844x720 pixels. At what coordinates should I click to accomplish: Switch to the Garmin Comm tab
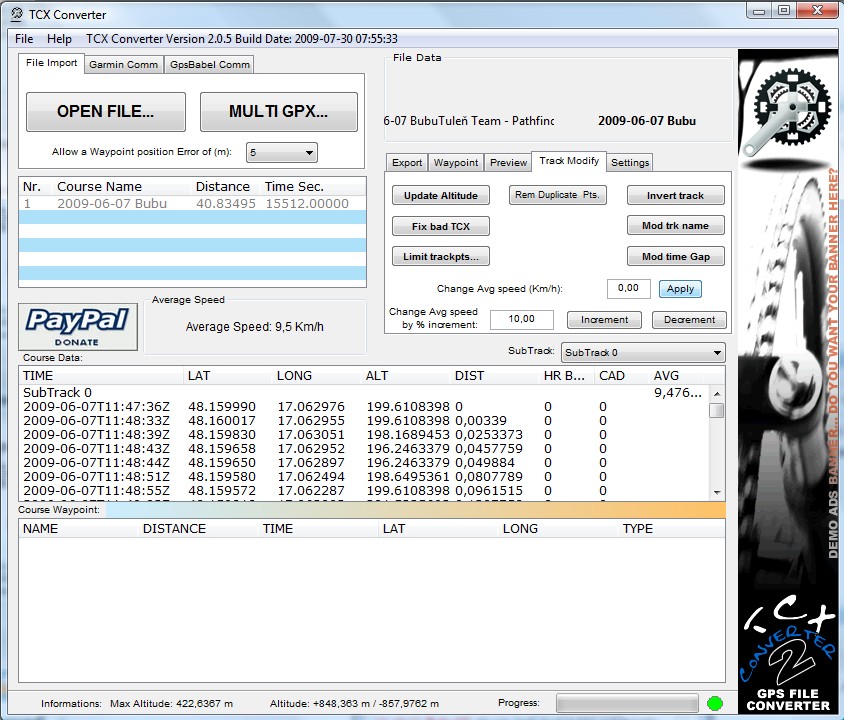point(123,65)
